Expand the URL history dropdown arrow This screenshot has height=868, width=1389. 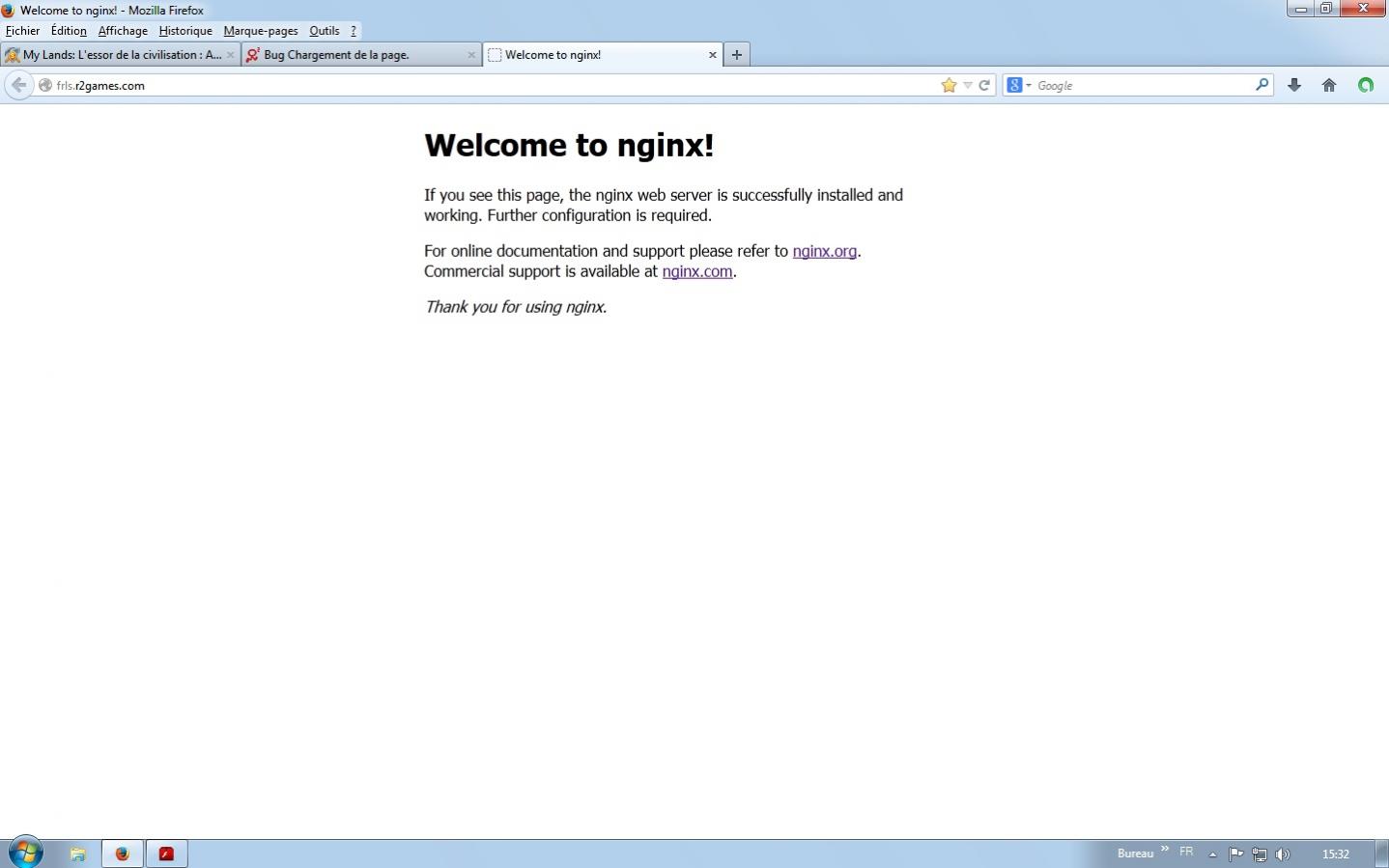(968, 85)
